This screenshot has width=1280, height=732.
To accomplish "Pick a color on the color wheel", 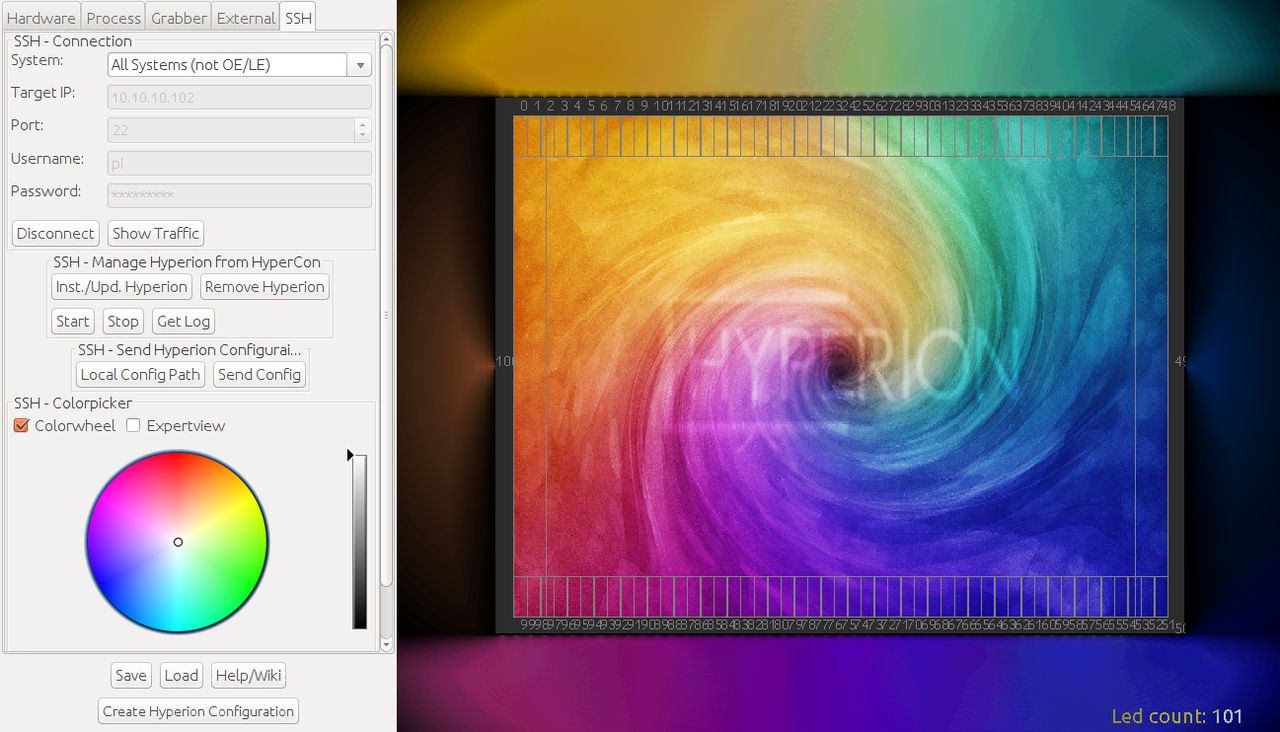I will point(177,542).
